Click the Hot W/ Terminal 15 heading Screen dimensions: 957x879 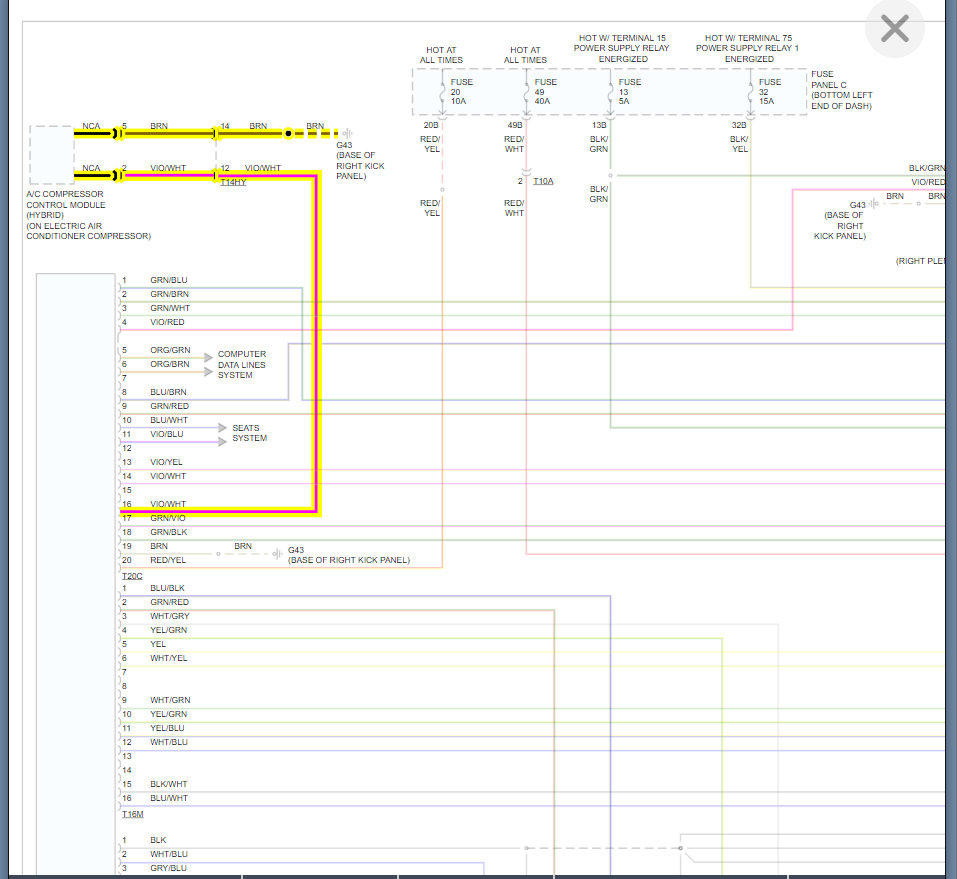point(622,48)
